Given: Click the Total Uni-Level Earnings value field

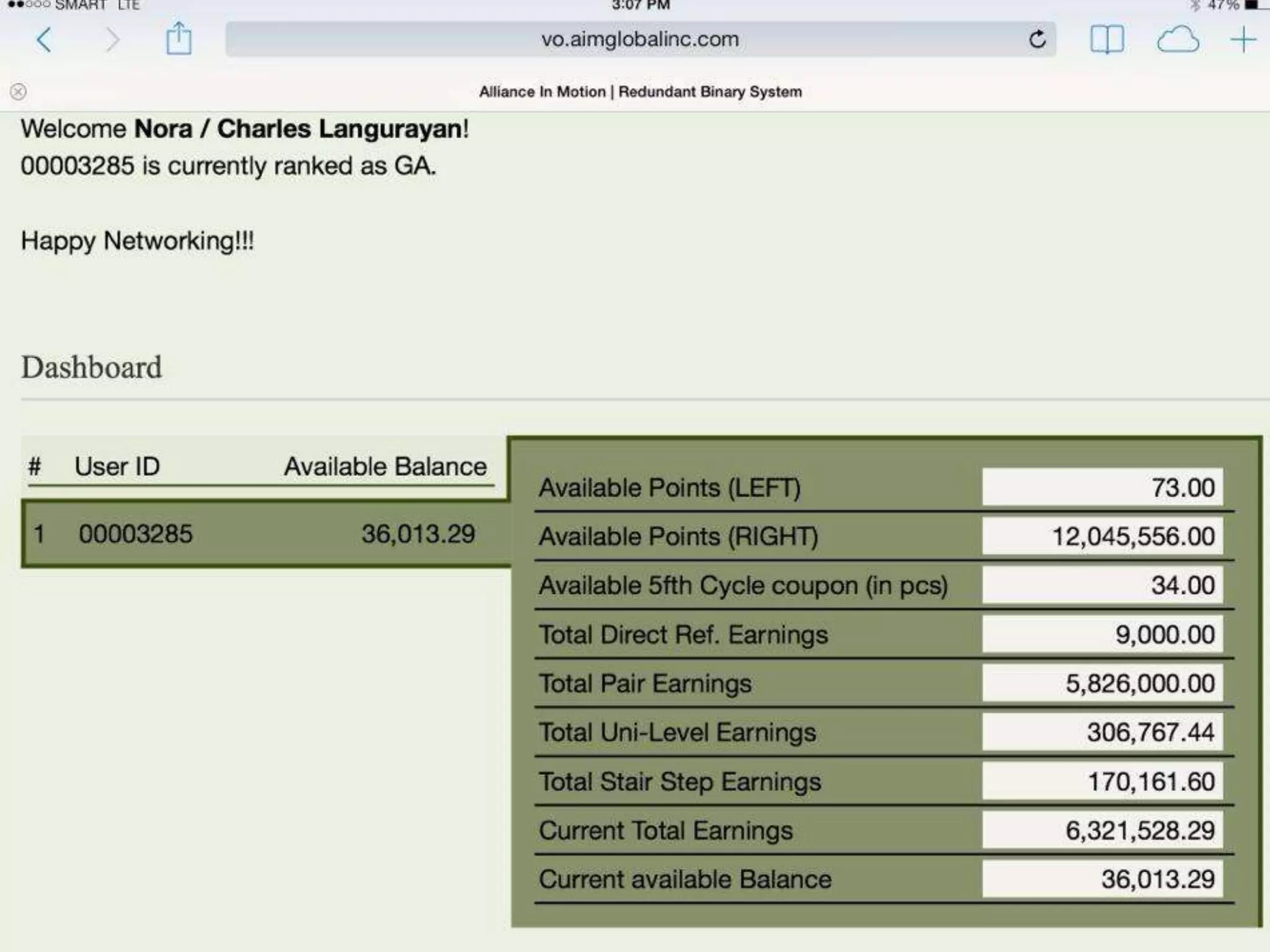Looking at the screenshot, I should pos(1102,732).
